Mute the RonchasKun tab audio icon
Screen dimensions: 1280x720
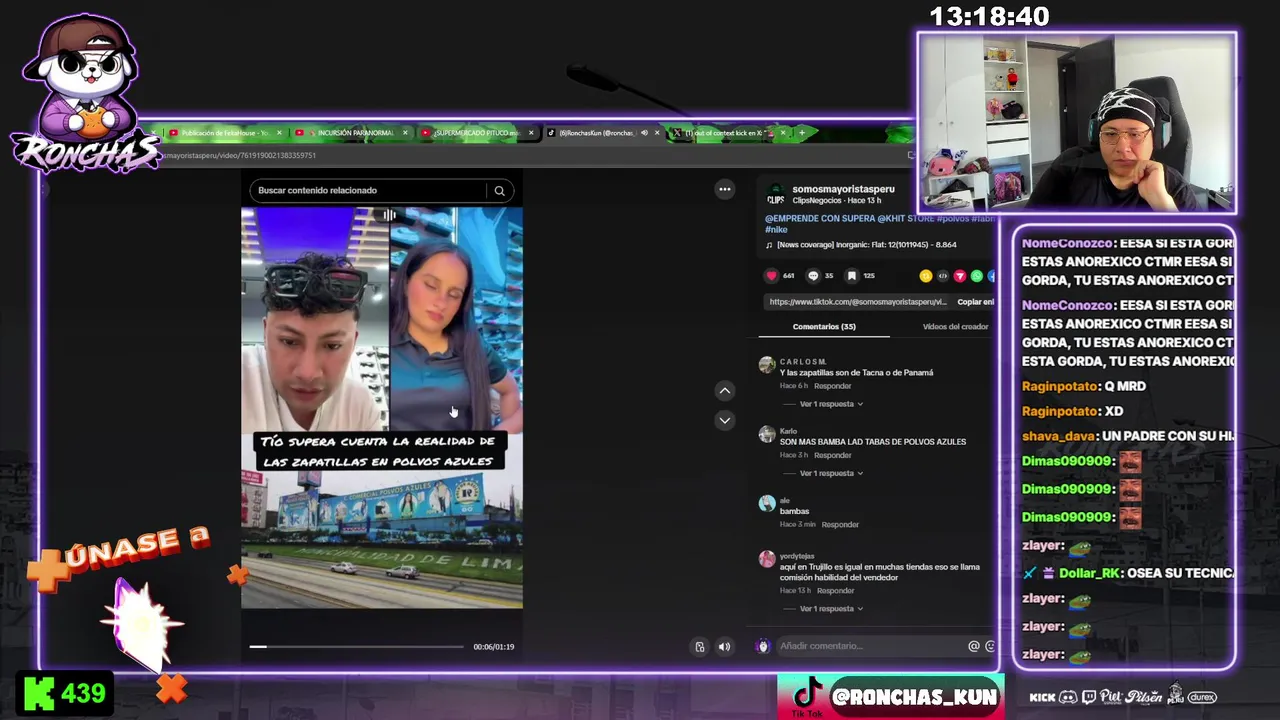pos(644,133)
